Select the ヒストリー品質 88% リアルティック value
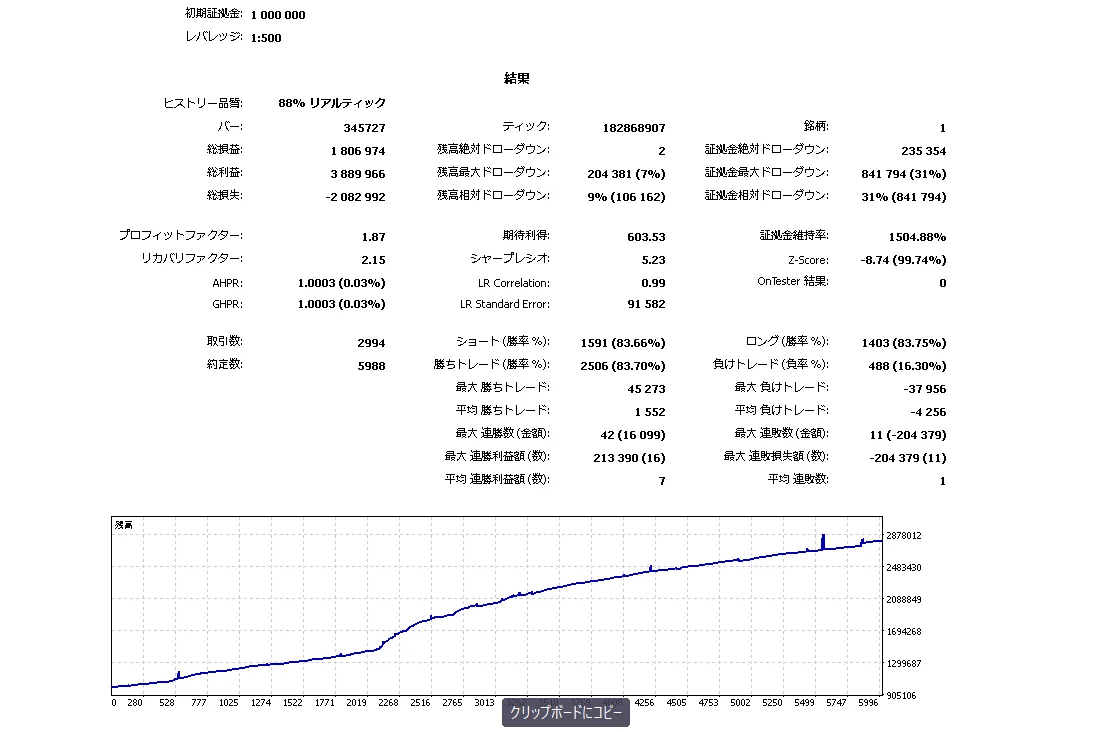 (332, 103)
